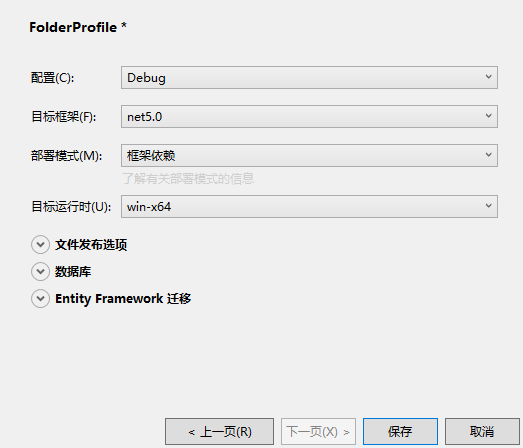
Task: Click the arrow on the 框架依赖 combo box
Action: (488, 155)
